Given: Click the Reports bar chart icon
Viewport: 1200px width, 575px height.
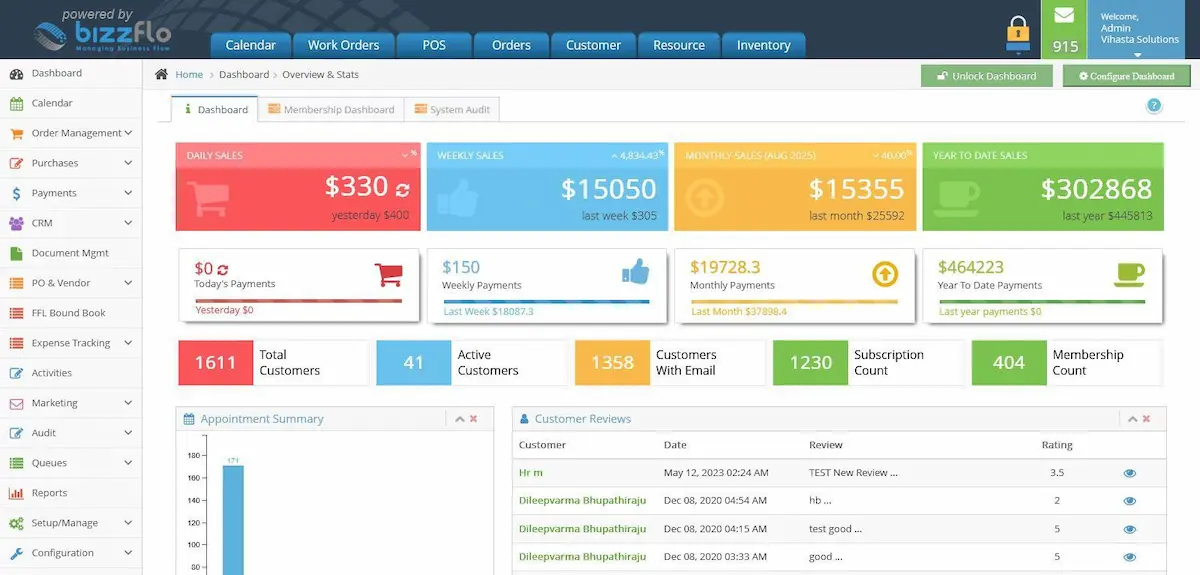Looking at the screenshot, I should pos(16,493).
